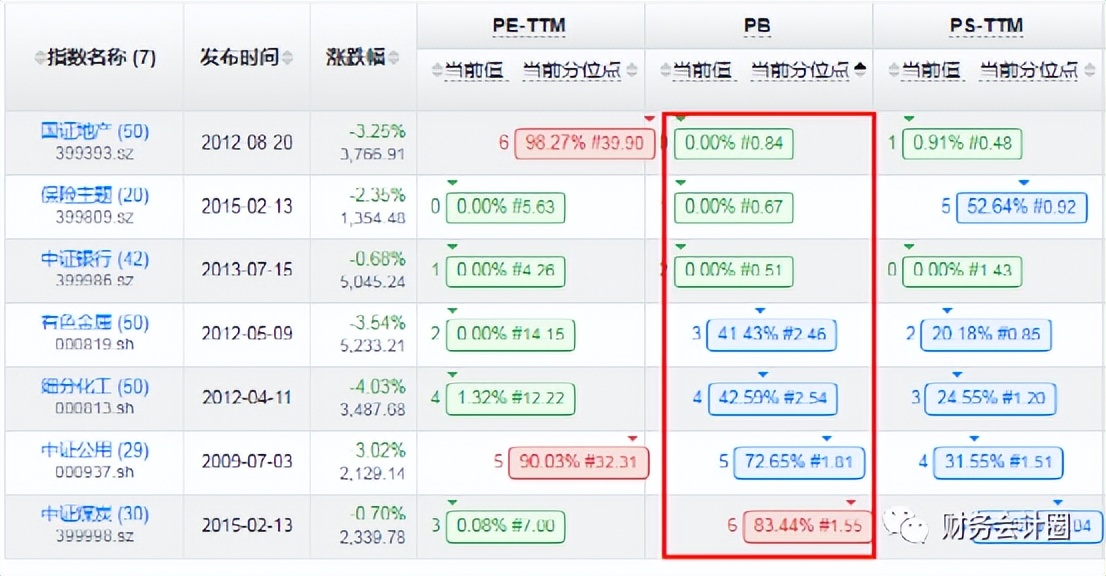This screenshot has width=1106, height=576.
Task: Click the red triangle above 中证公用 PE badge
Action: click(631, 437)
